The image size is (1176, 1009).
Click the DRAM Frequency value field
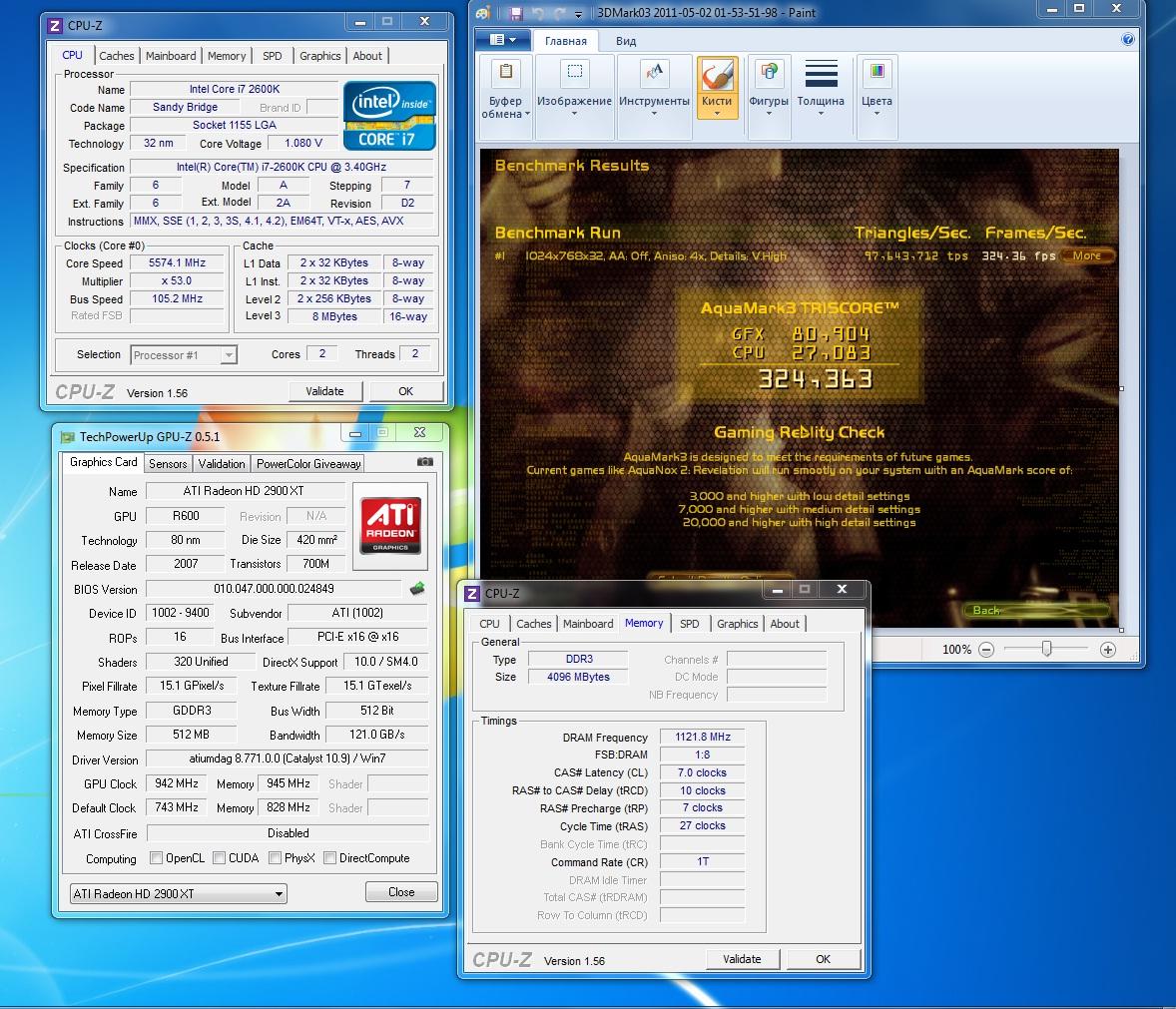(703, 737)
